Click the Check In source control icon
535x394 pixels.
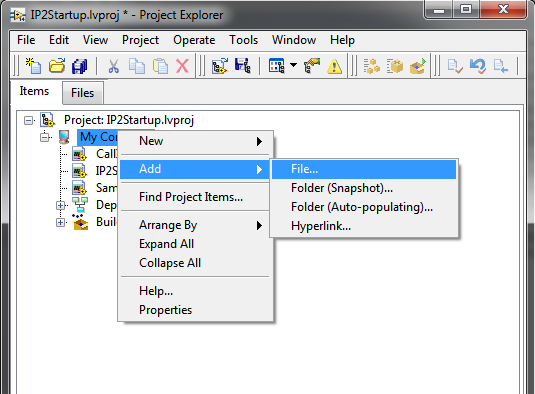[455, 66]
